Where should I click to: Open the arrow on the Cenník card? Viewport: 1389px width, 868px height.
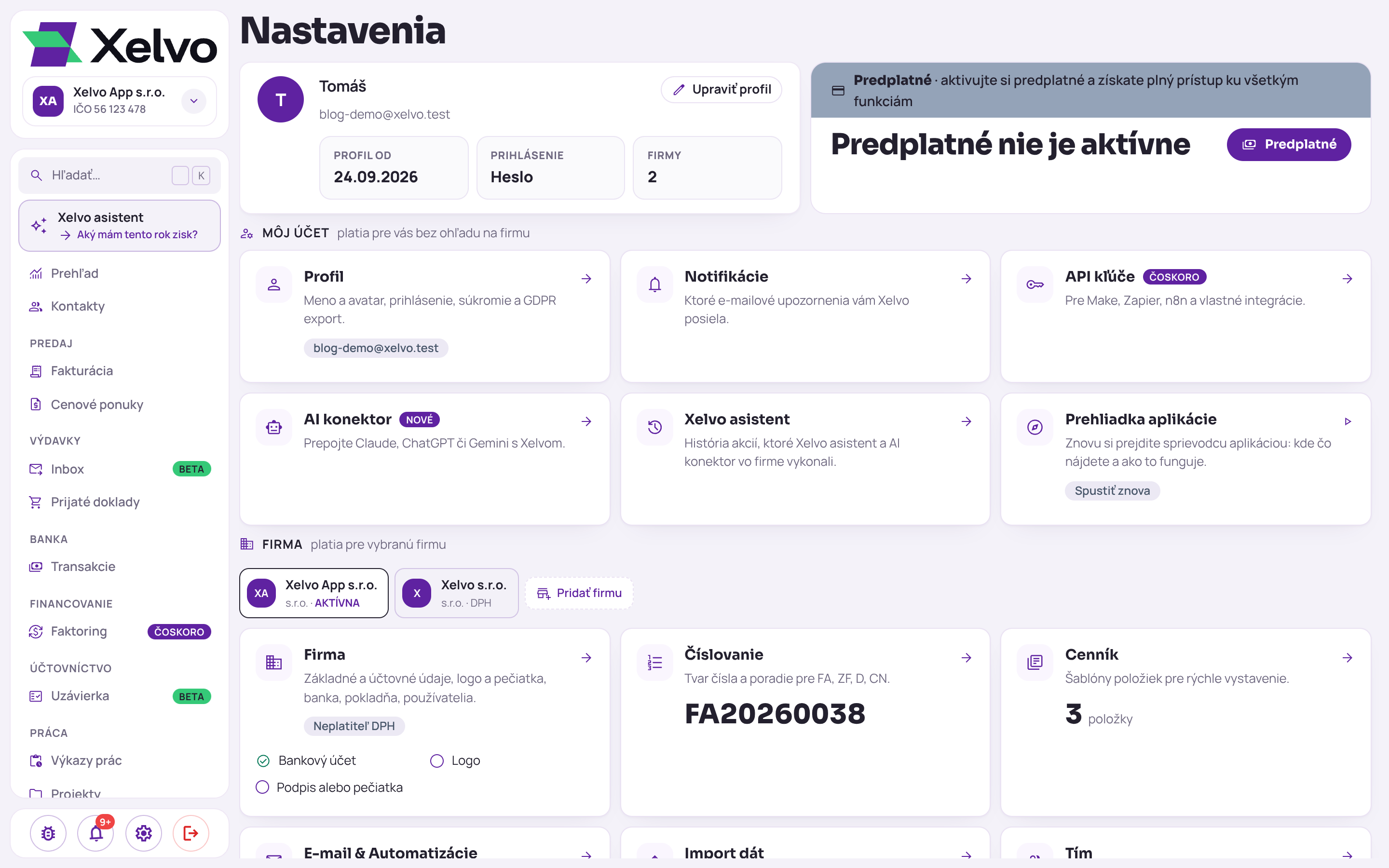click(x=1348, y=657)
